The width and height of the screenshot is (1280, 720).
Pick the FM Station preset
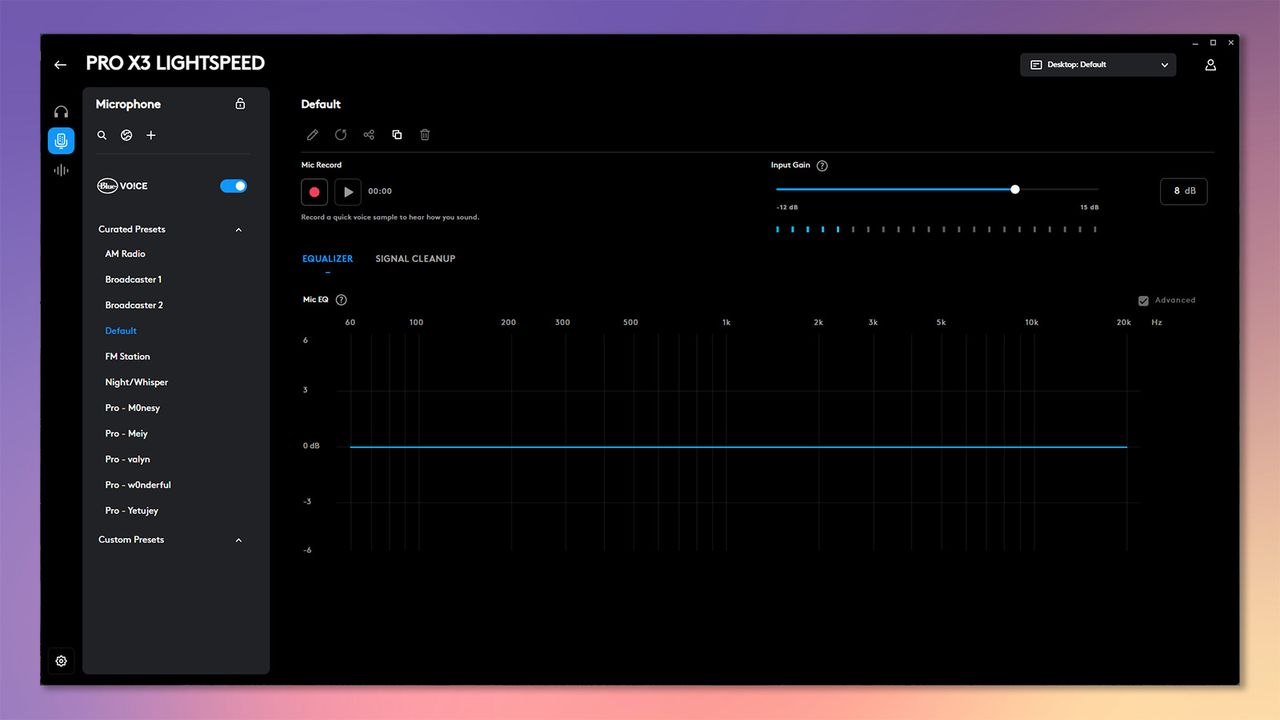click(x=127, y=357)
